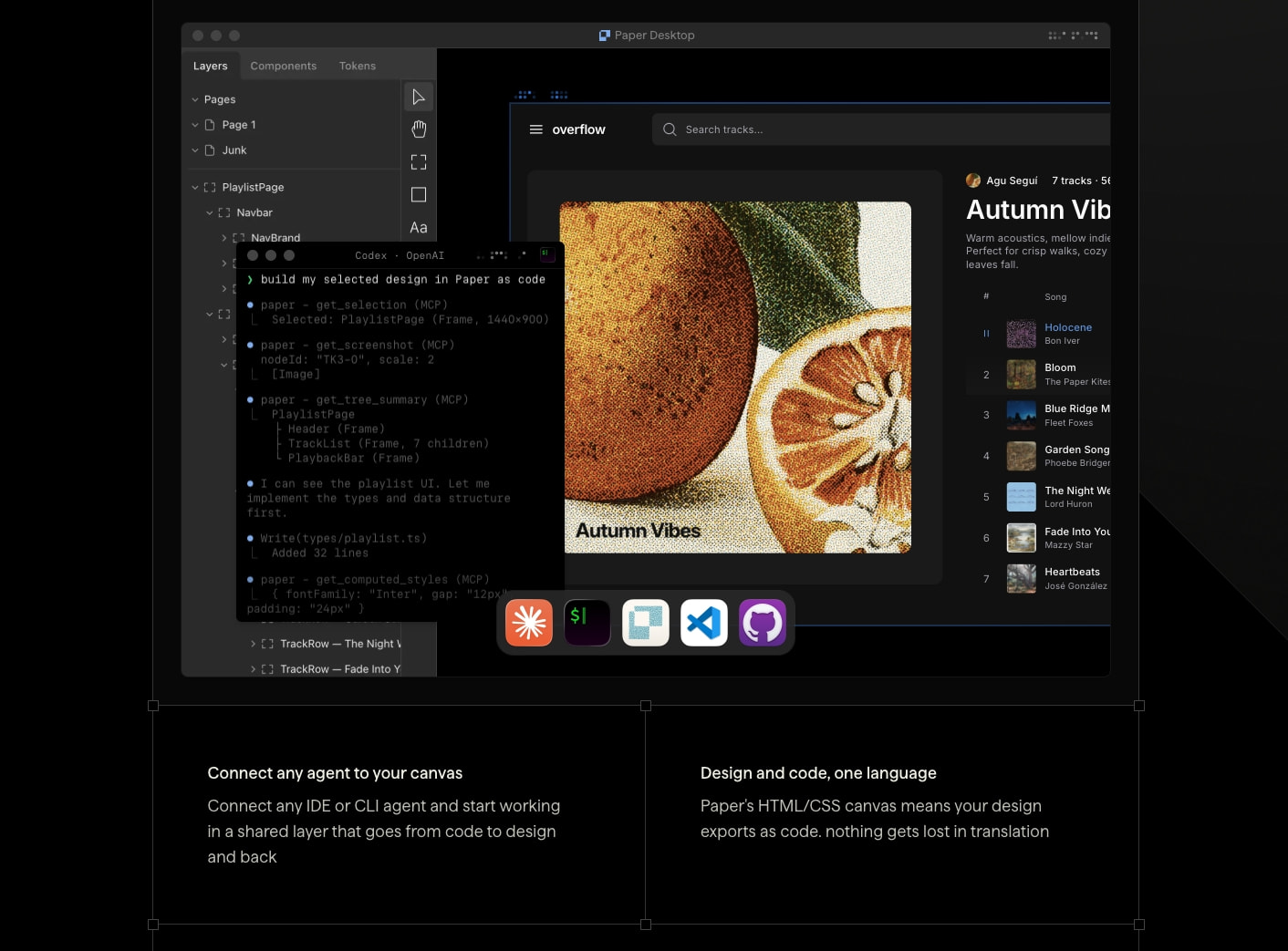Click the Paper Desktop logo in title bar

pos(604,36)
